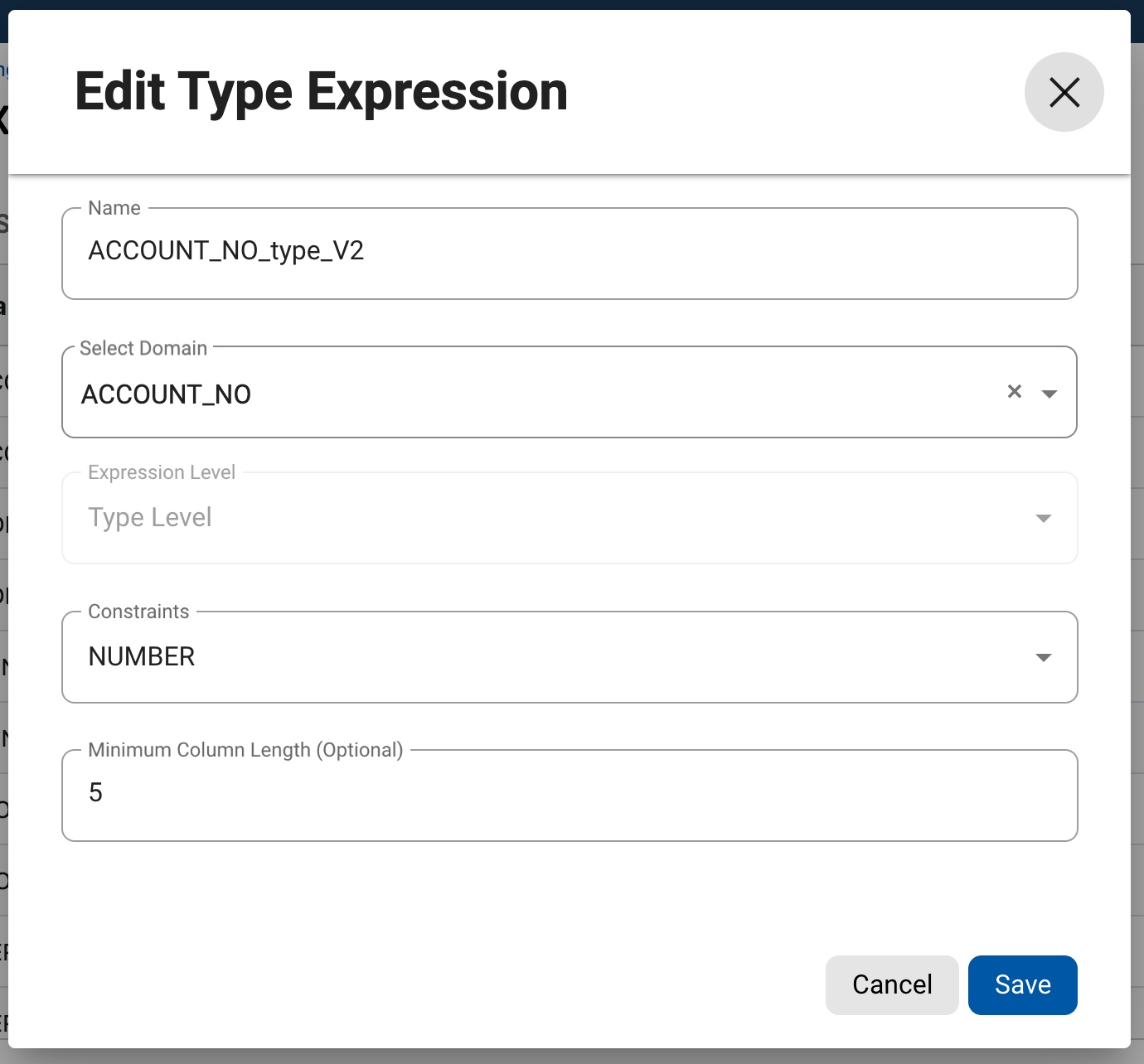Click the dark navy bar above the dialog
The image size is (1144, 1064).
pyautogui.click(x=572, y=4)
